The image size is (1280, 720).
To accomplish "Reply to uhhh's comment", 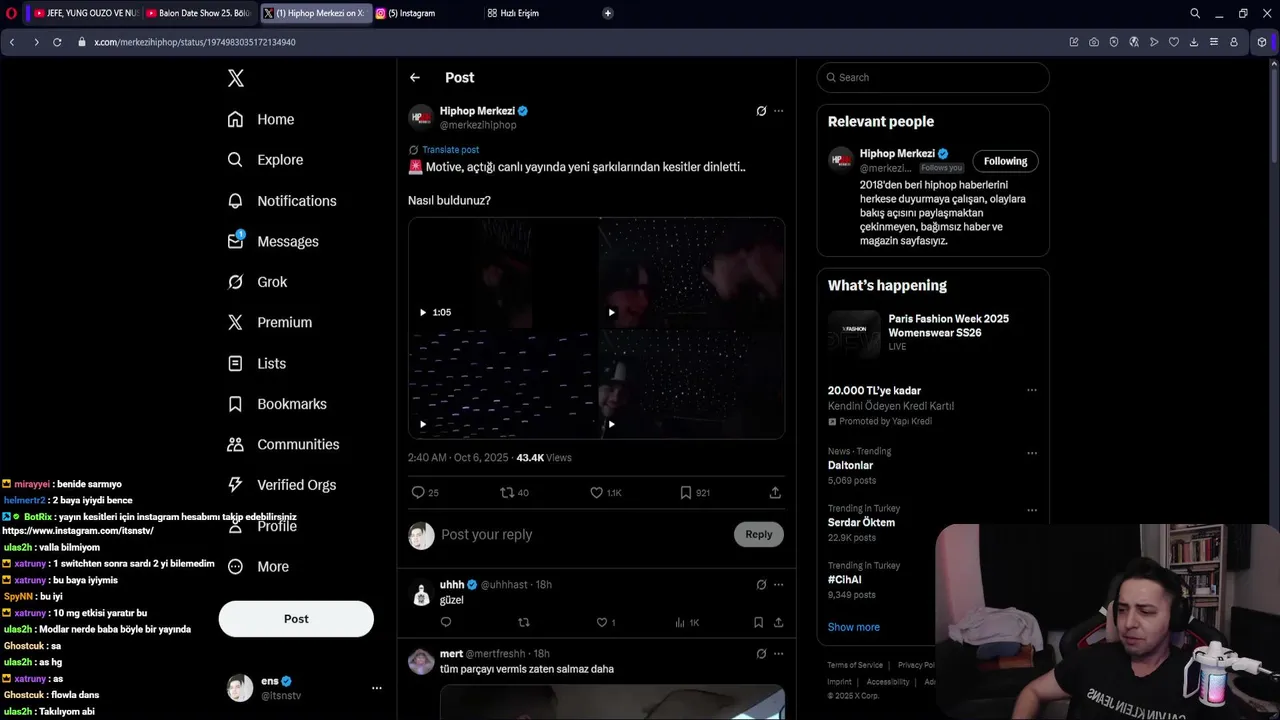I will pos(446,622).
